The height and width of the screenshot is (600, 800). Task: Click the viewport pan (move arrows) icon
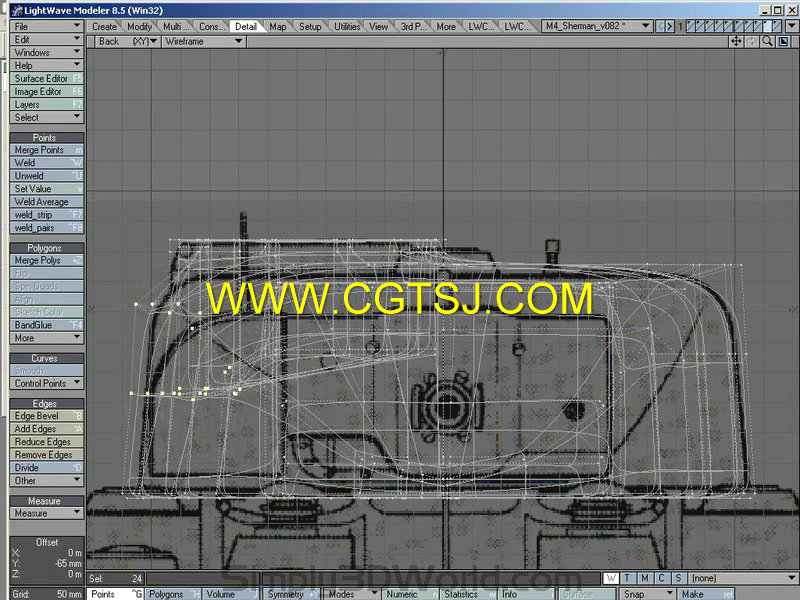pos(736,42)
